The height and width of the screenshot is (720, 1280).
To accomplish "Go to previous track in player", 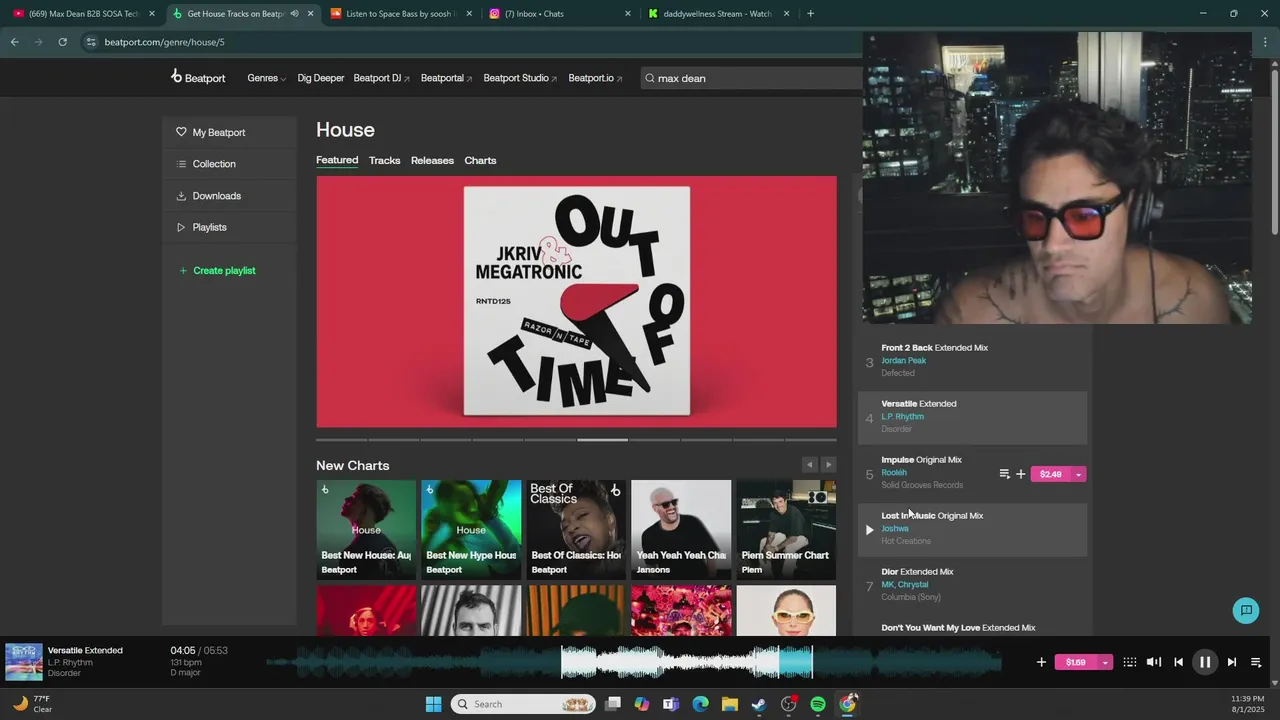I will pyautogui.click(x=1179, y=662).
